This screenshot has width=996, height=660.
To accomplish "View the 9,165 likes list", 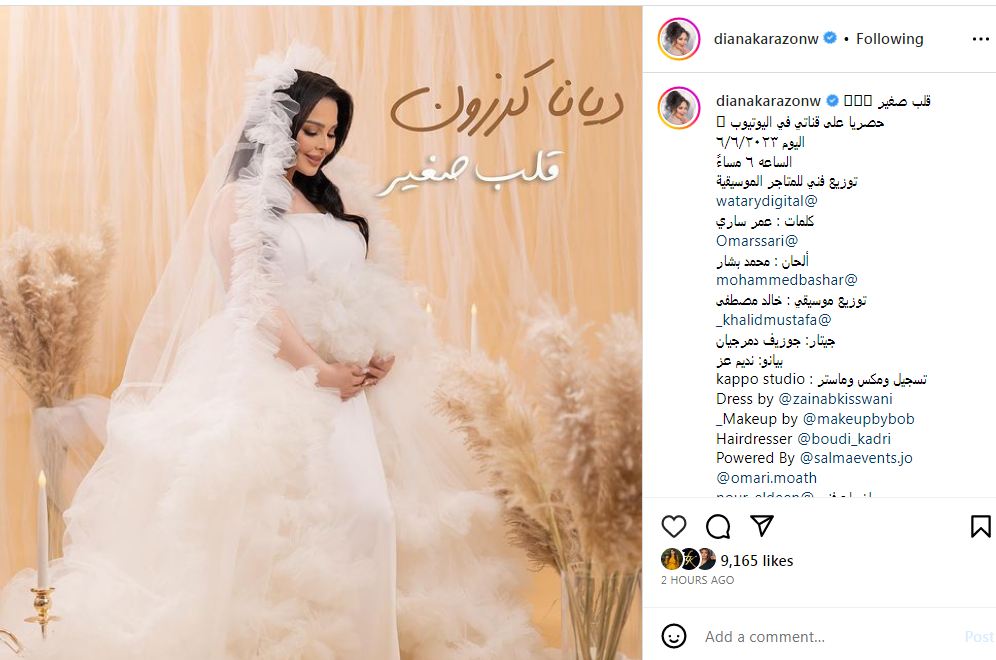I will [x=757, y=561].
